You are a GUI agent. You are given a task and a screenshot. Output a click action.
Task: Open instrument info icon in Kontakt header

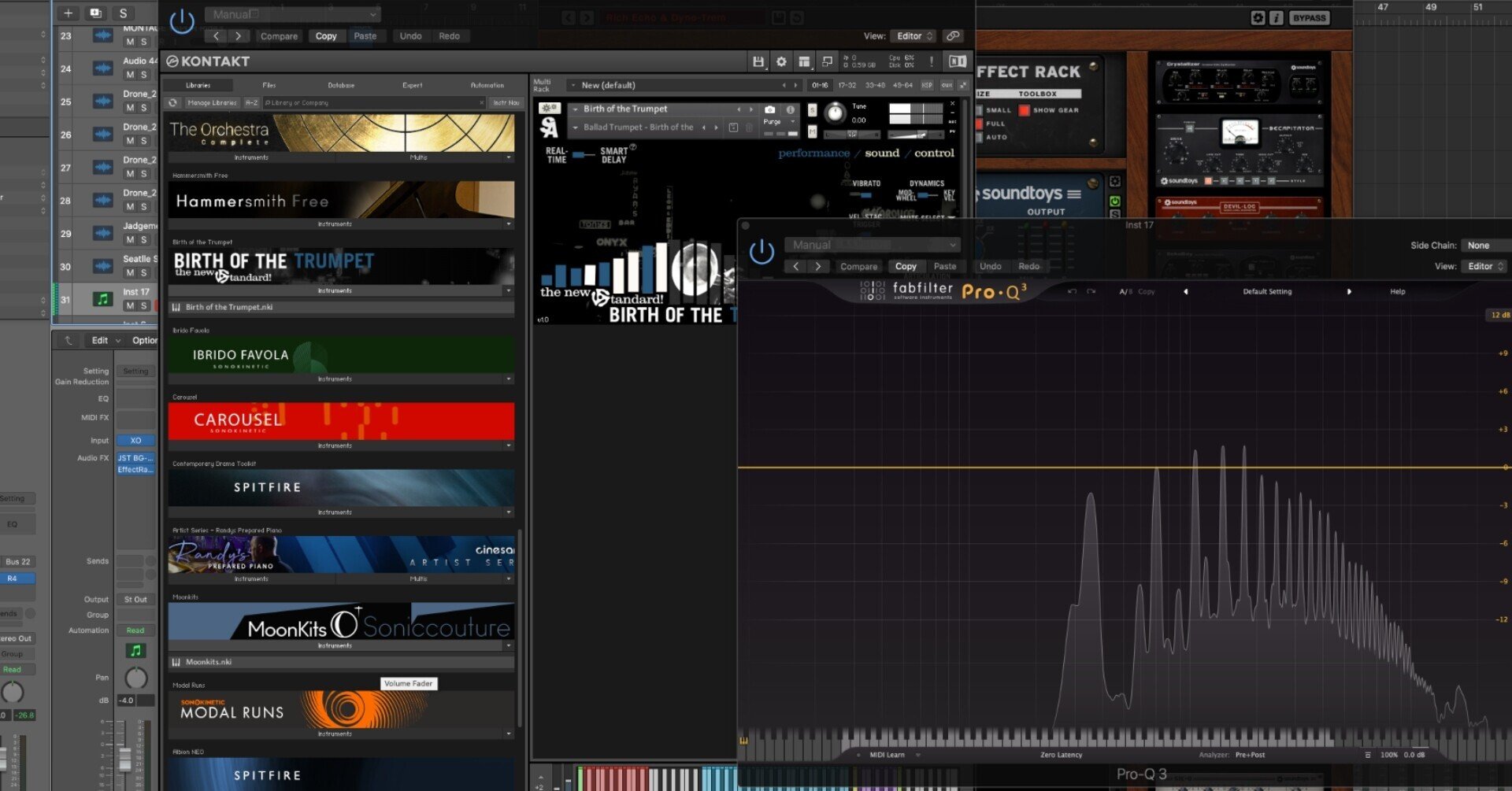790,109
